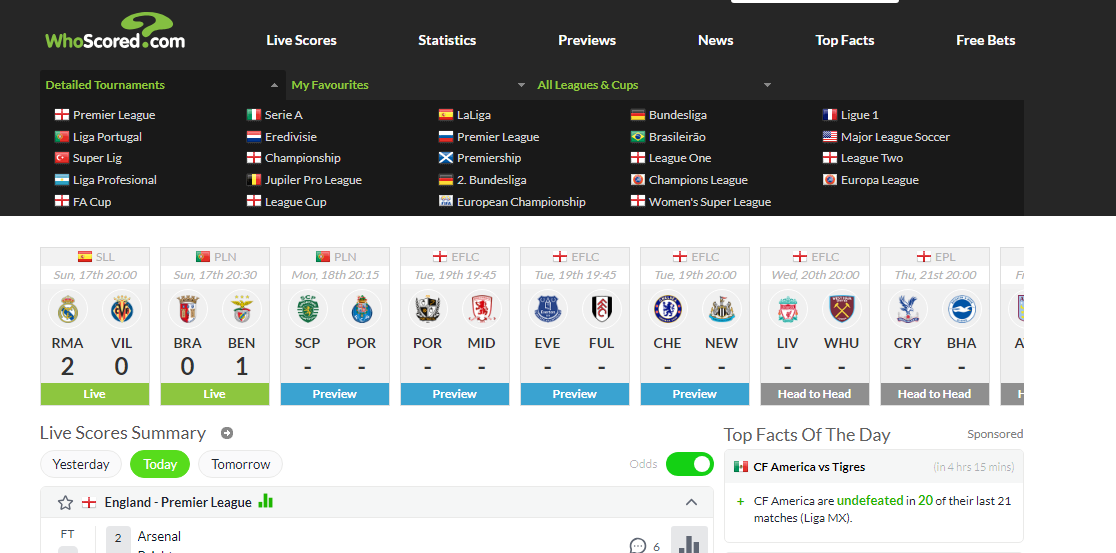Click the Everton crest
This screenshot has height=553, width=1116.
click(x=547, y=310)
